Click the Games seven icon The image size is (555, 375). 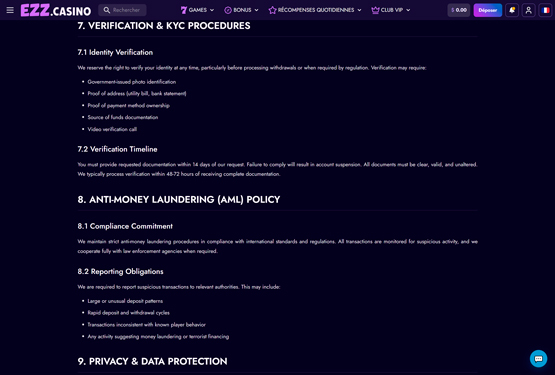(184, 10)
